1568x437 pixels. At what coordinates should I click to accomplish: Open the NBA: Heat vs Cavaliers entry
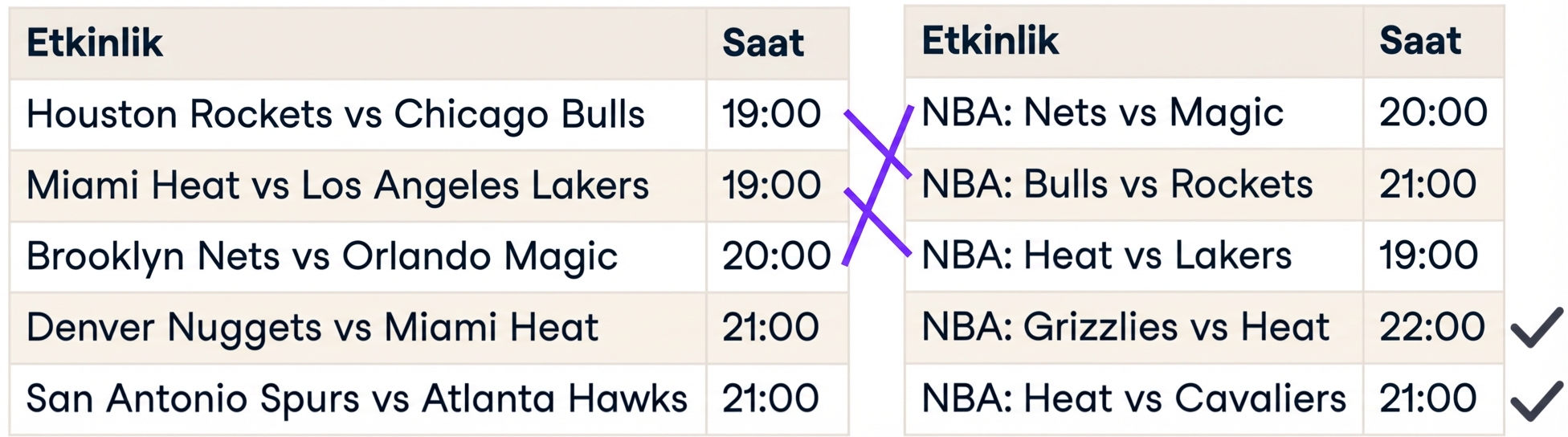point(1133,398)
